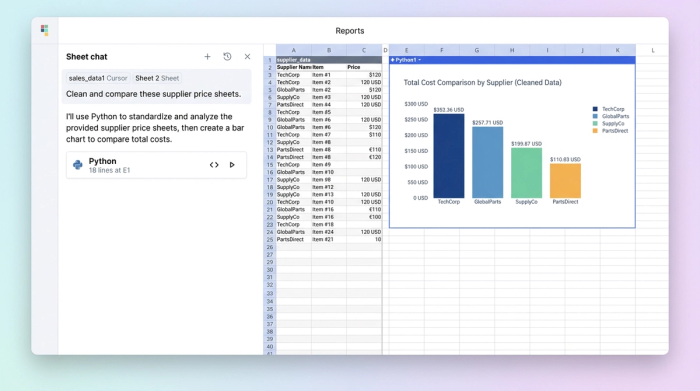This screenshot has height=391, width=700.
Task: Open the Python1 cell dropdown label
Action: (406, 60)
